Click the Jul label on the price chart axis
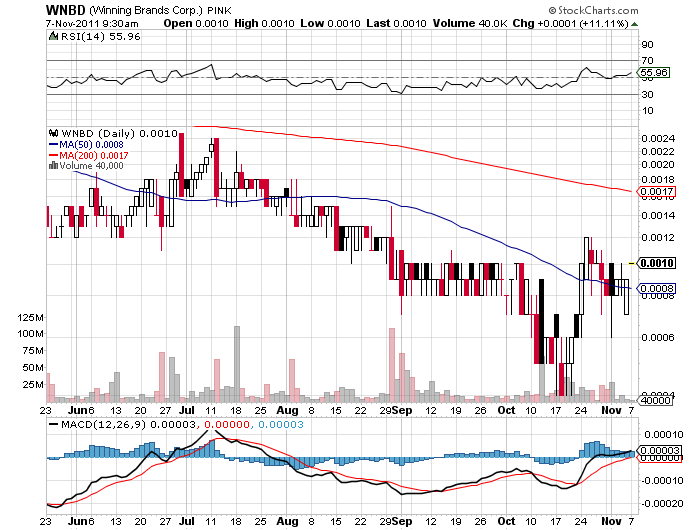 (187, 410)
